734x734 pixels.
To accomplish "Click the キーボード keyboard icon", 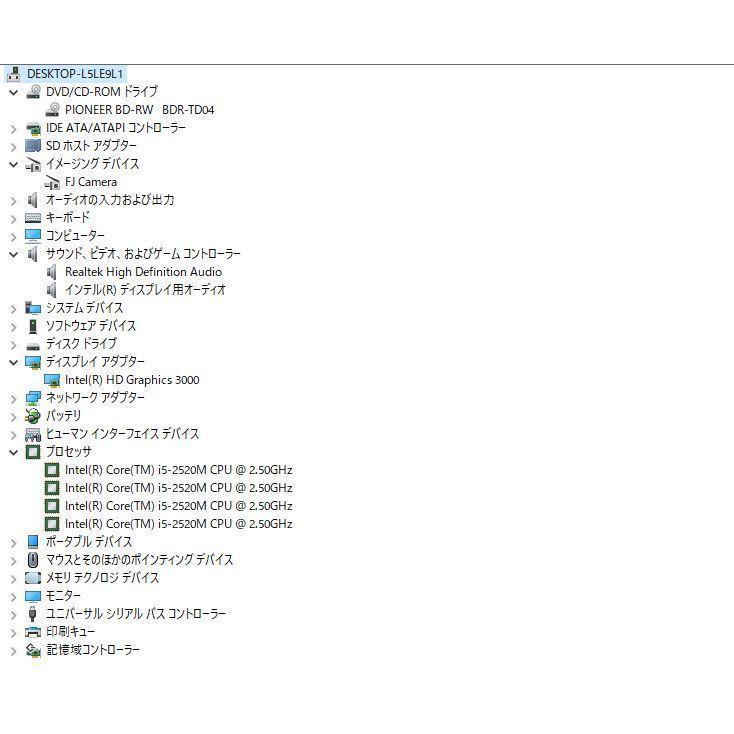I will pyautogui.click(x=33, y=218).
